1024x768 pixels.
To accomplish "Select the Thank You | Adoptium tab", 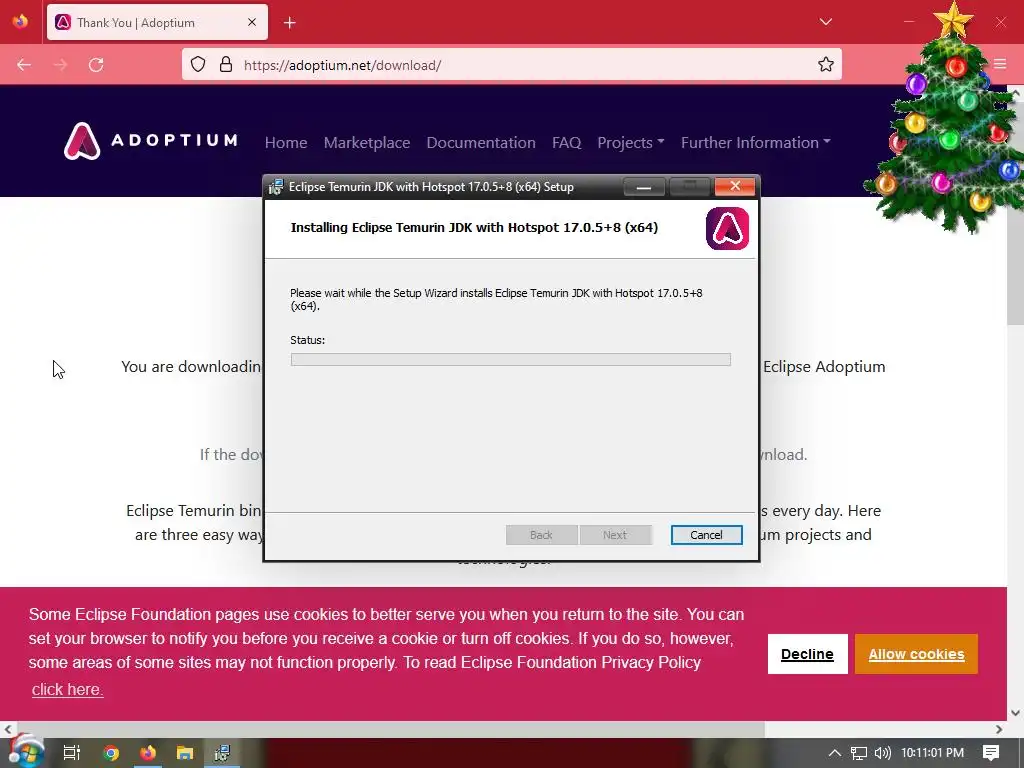I will click(157, 22).
